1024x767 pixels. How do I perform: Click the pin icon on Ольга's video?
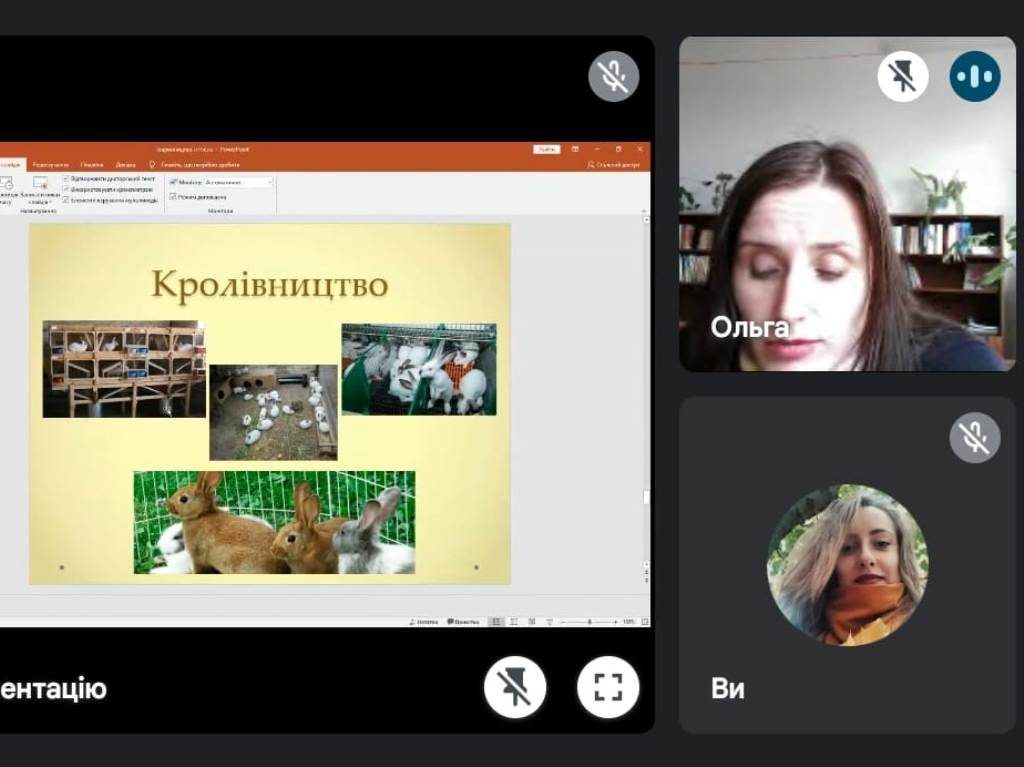(902, 77)
